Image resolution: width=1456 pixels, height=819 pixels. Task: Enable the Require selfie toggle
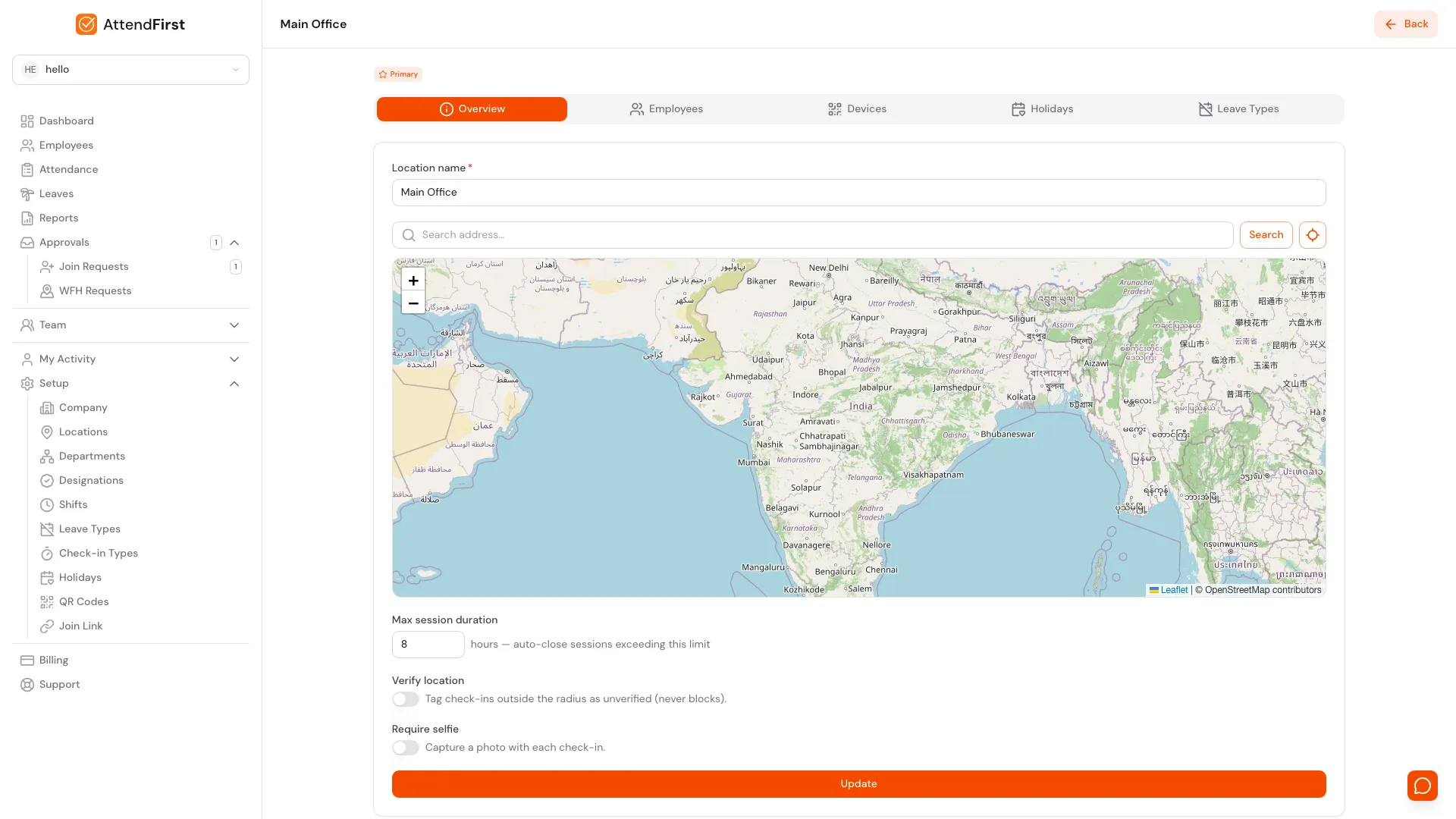[x=405, y=748]
